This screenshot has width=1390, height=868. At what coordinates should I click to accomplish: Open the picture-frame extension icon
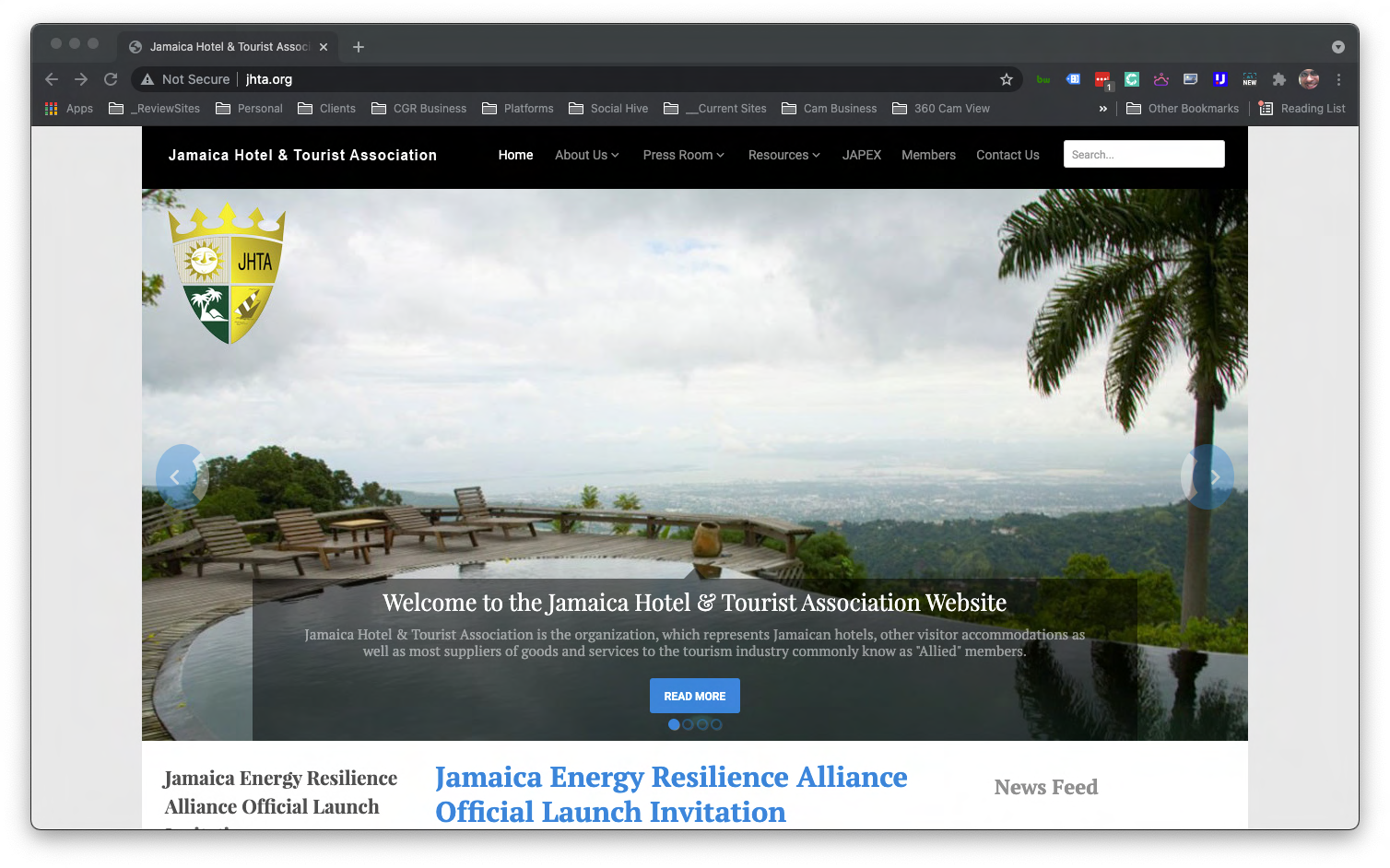pos(1191,79)
